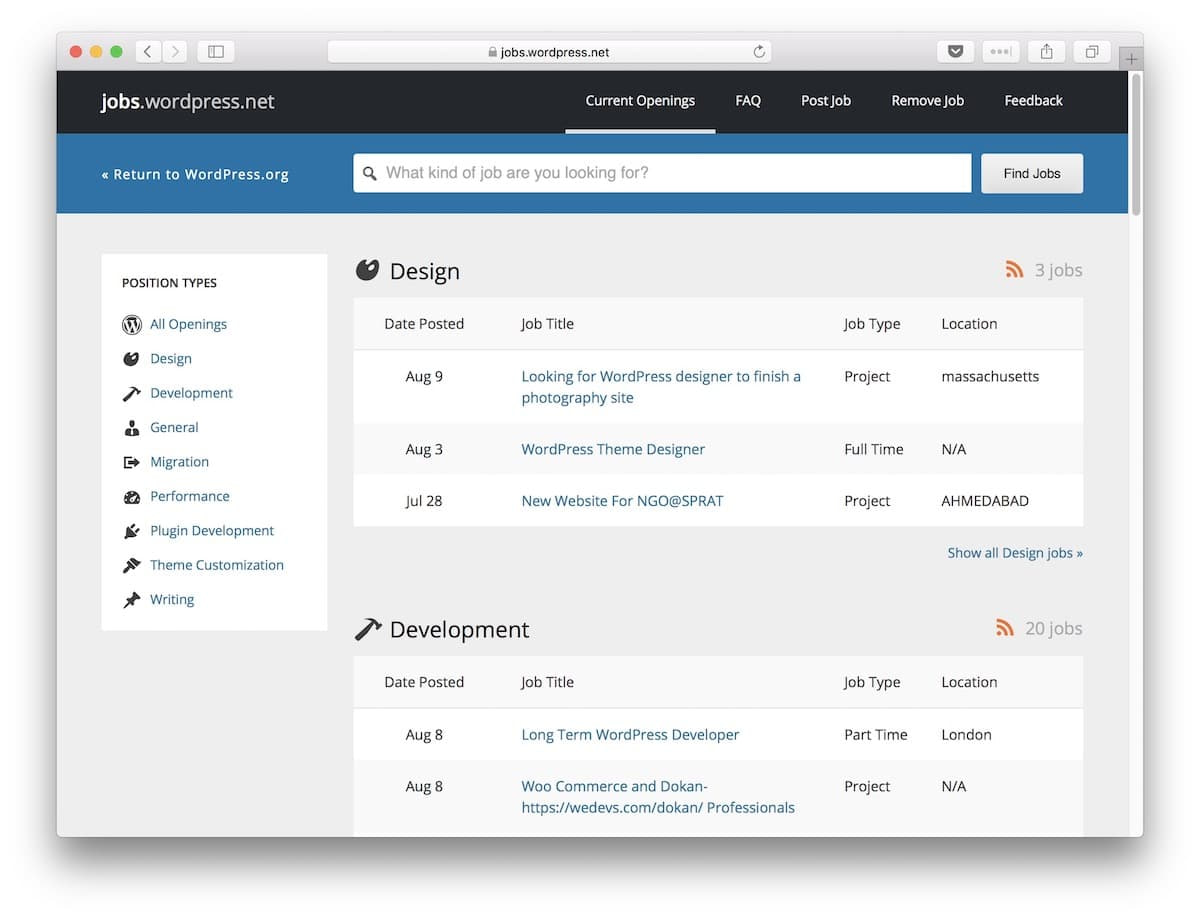Click 'massachusetts' location cell
This screenshot has height=918, width=1200.
click(990, 376)
